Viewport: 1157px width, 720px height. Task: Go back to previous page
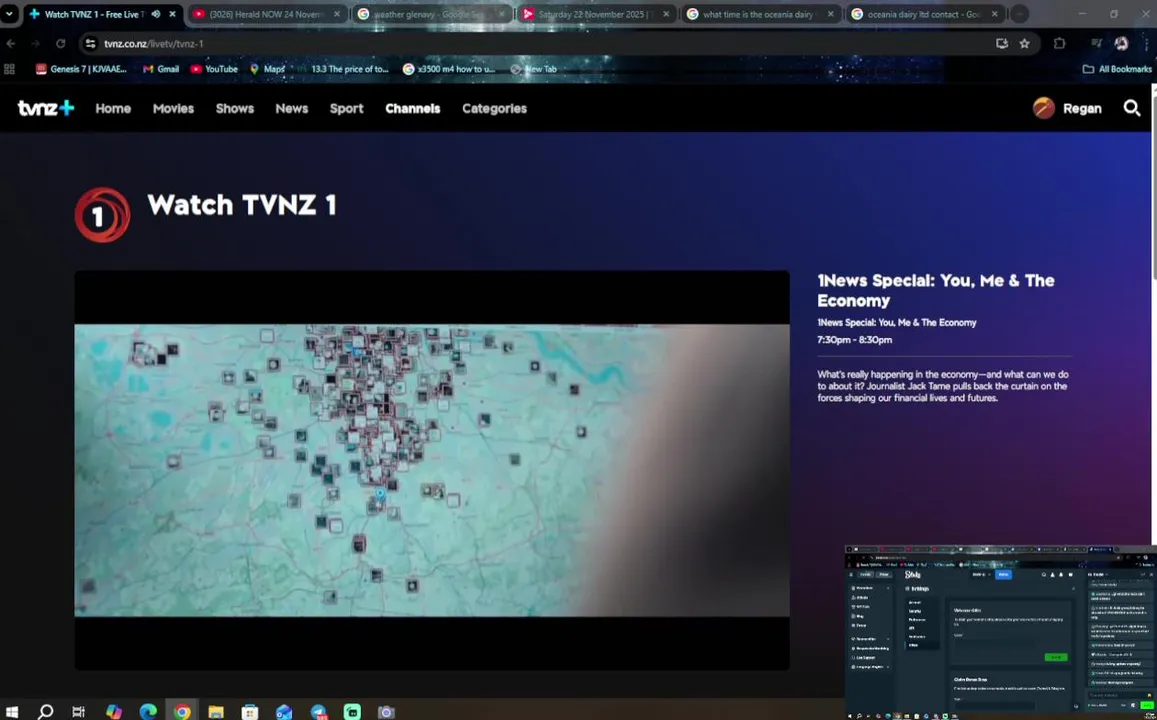11,44
